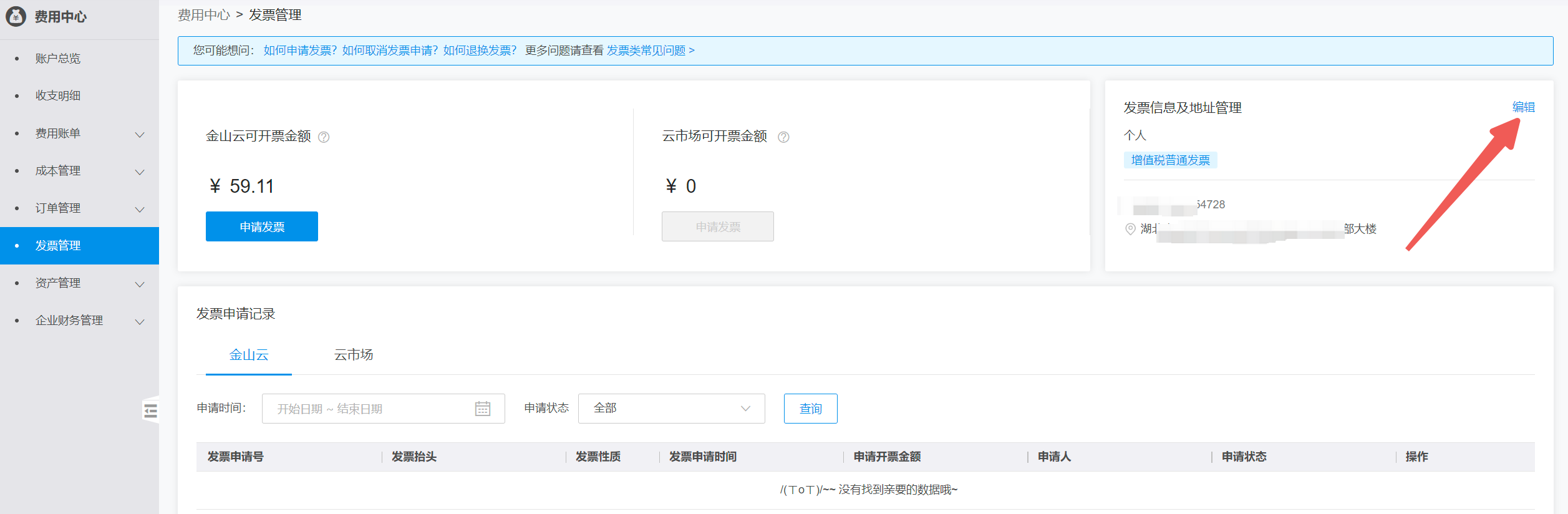Click the 发票申请号 column header
Screen dimensions: 1568x514
click(x=236, y=457)
